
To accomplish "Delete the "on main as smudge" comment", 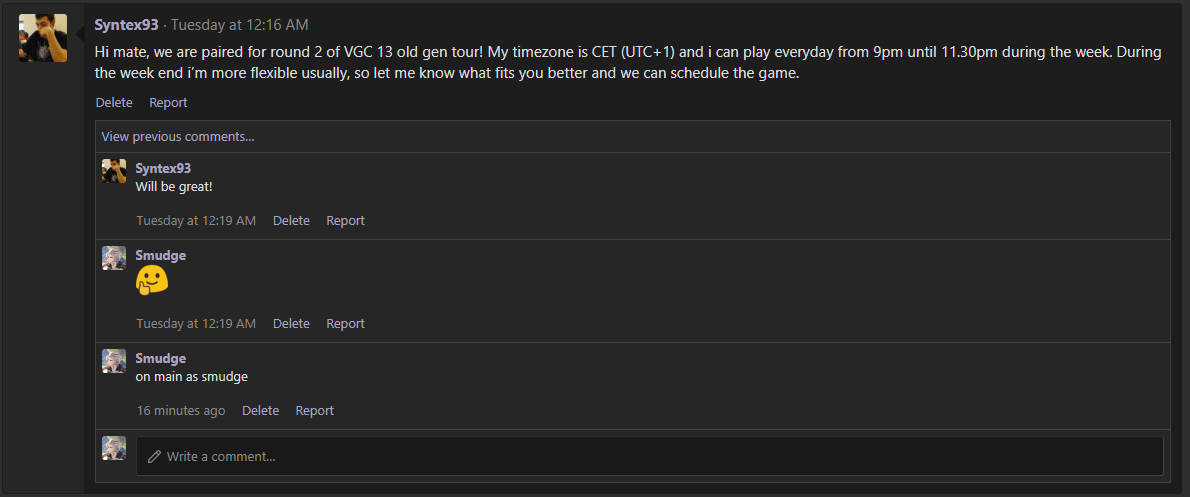I will (x=260, y=410).
